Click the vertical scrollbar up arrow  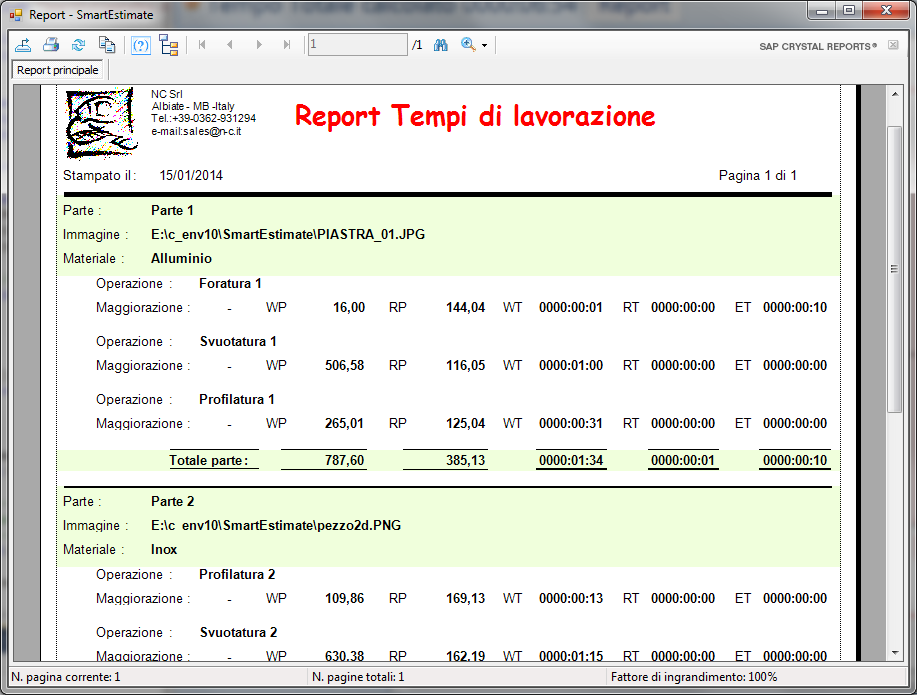[895, 94]
